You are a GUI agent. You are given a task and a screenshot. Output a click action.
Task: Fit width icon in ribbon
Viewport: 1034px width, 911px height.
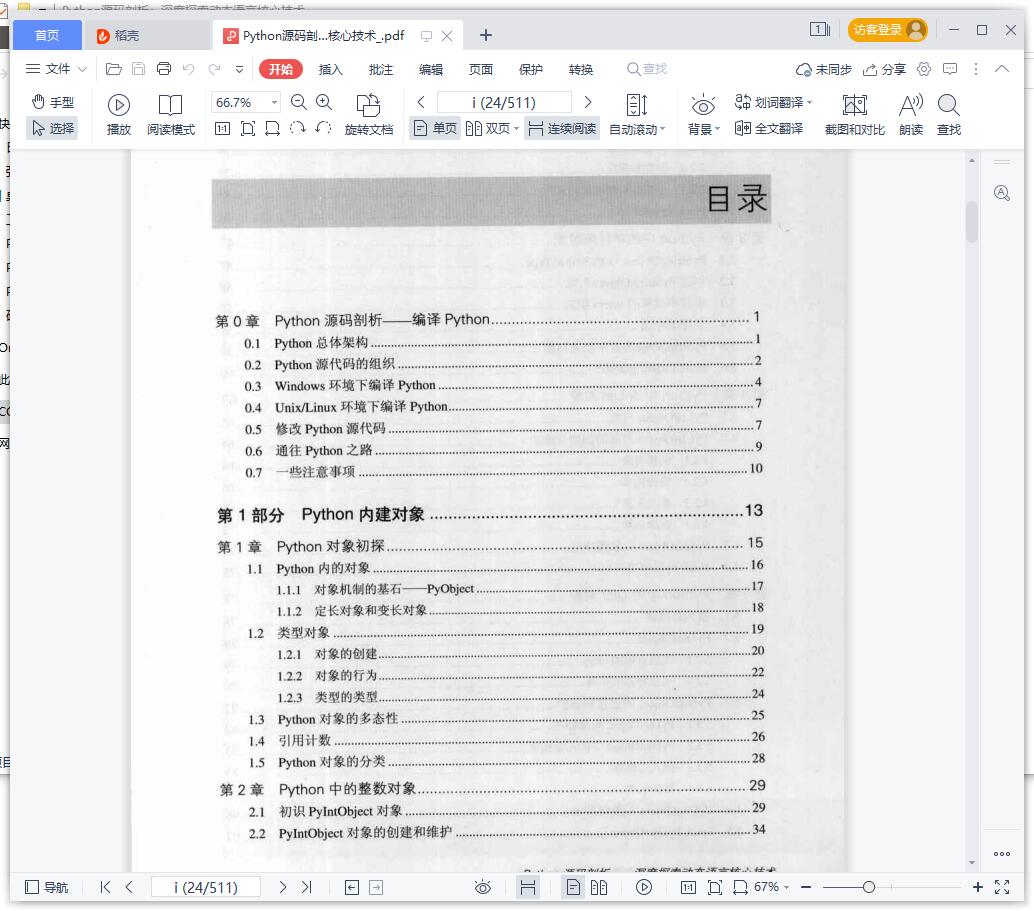pos(272,129)
